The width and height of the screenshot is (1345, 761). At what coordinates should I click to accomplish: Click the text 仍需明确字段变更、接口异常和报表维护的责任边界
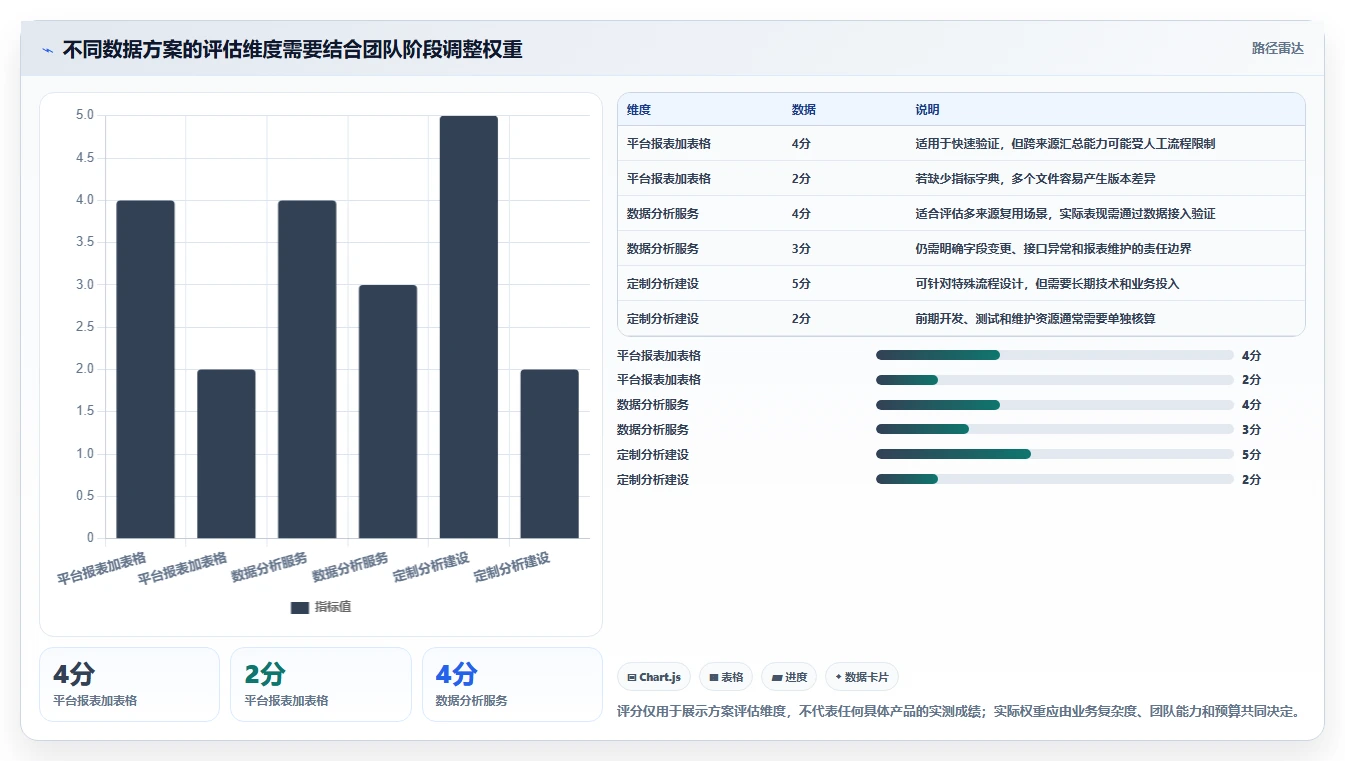tap(1053, 249)
